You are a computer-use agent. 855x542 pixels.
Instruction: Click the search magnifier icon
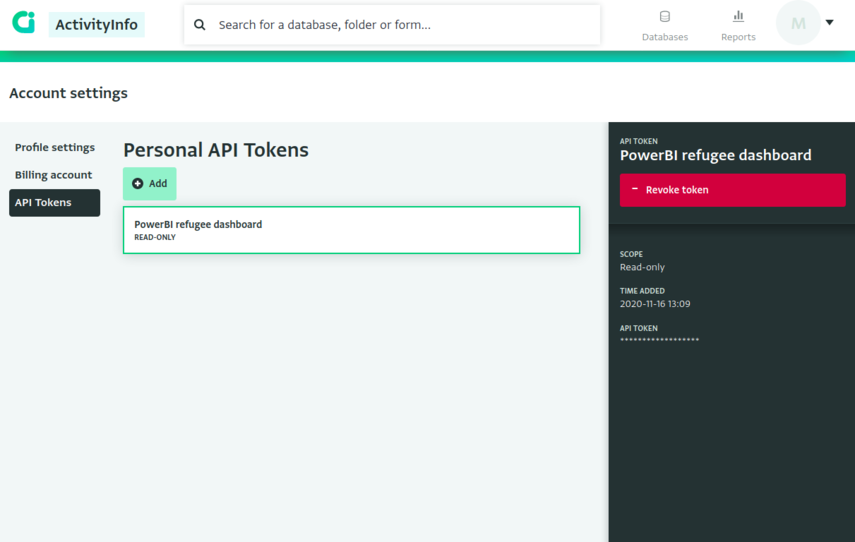[x=200, y=25]
